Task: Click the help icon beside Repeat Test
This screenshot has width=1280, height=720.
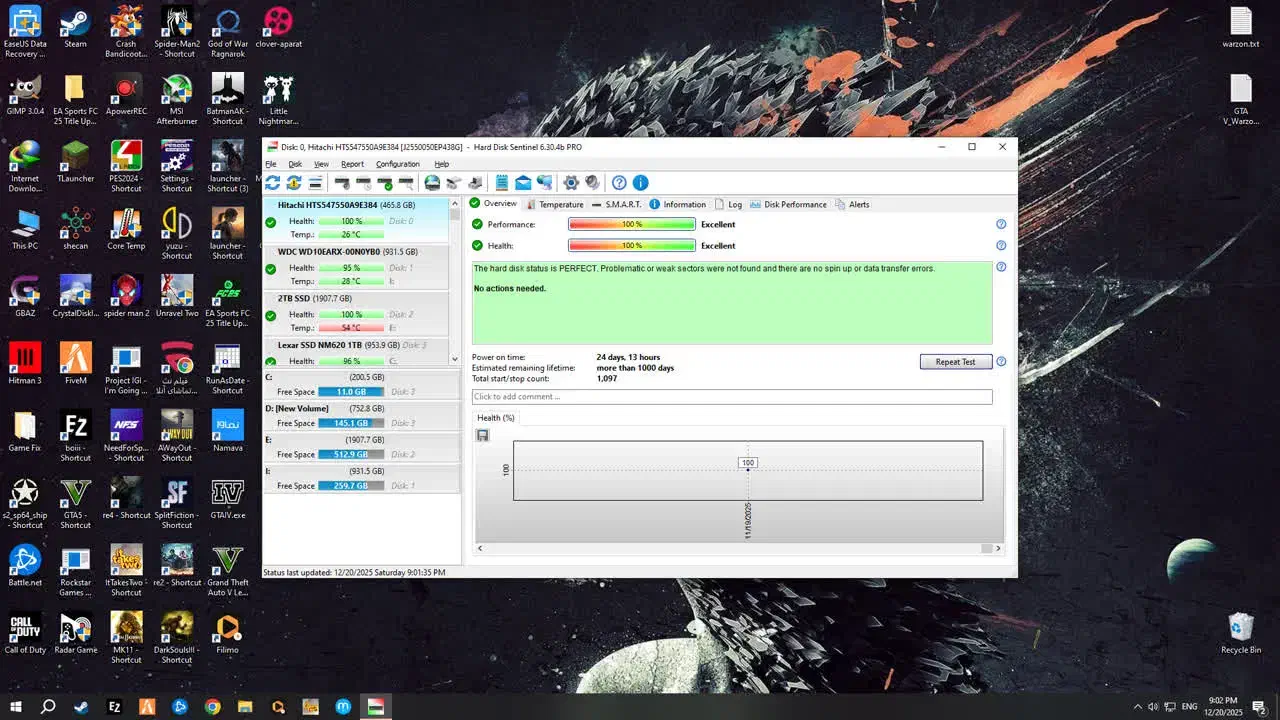Action: [x=1001, y=362]
